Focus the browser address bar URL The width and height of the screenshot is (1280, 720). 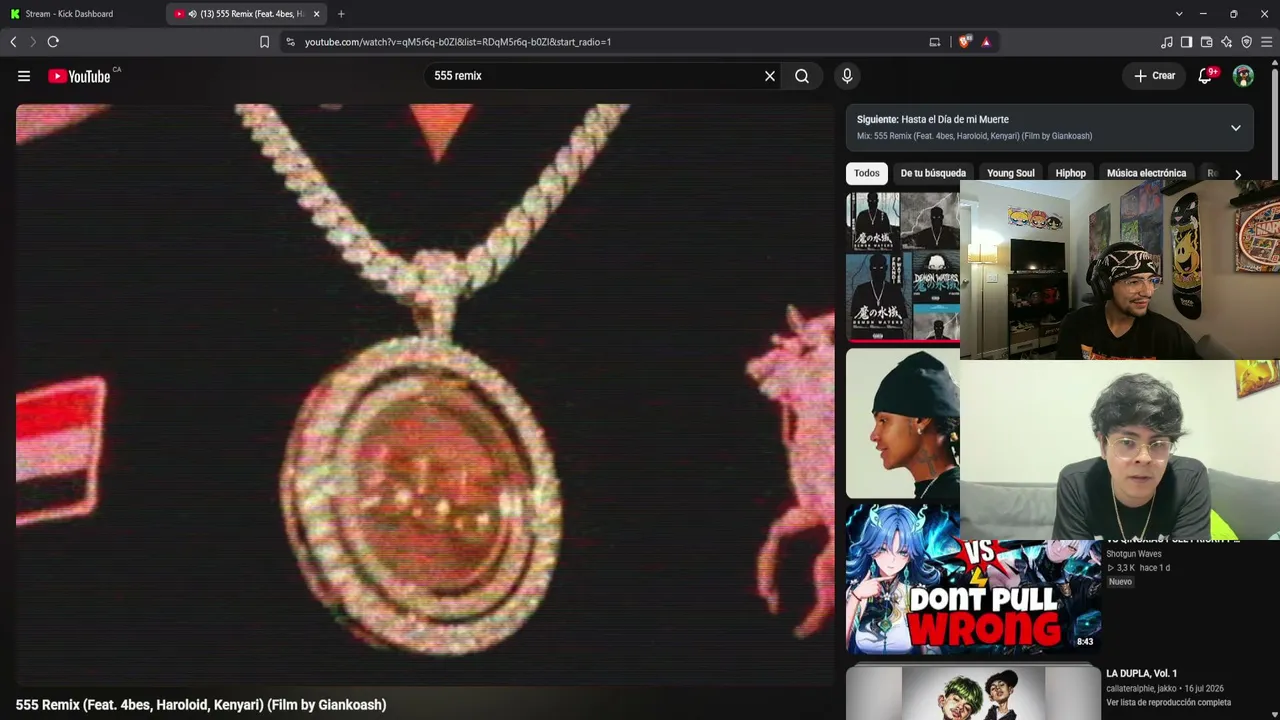458,42
